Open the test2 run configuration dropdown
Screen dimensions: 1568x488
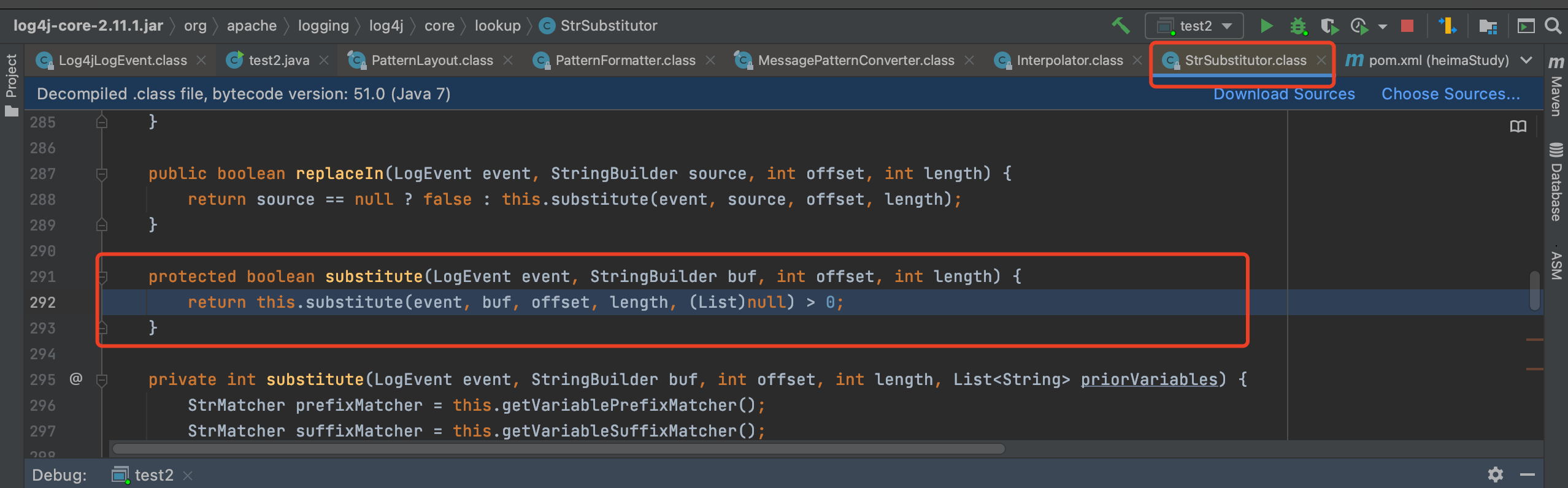(x=1194, y=26)
